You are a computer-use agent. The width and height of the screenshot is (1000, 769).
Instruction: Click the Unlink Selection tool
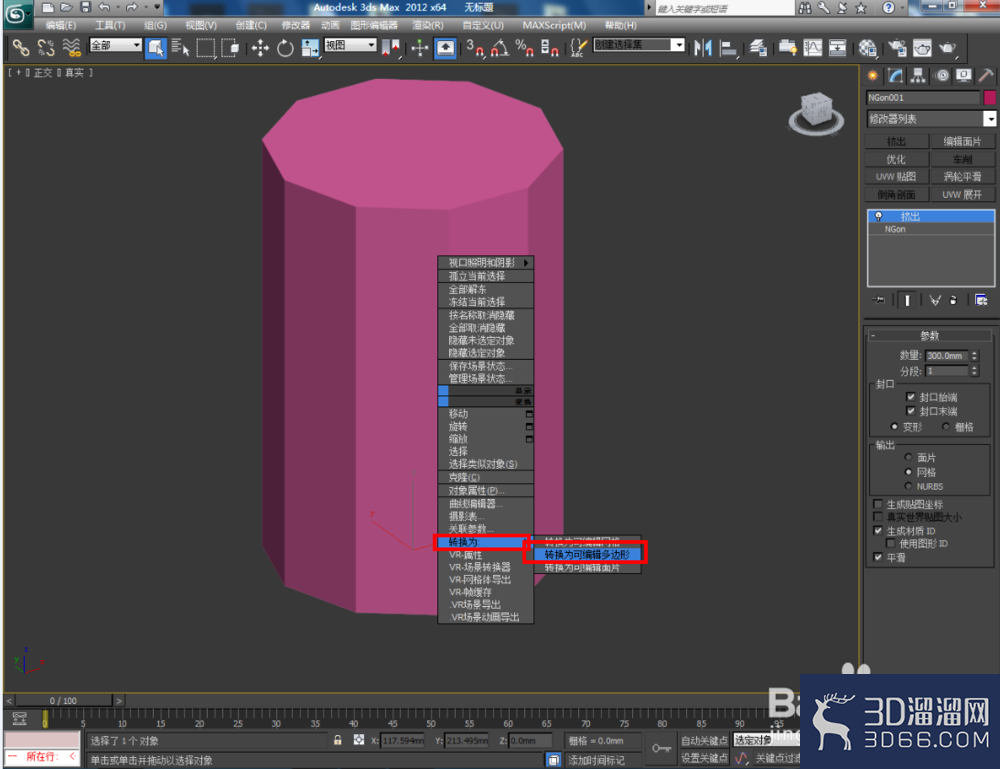(x=45, y=48)
